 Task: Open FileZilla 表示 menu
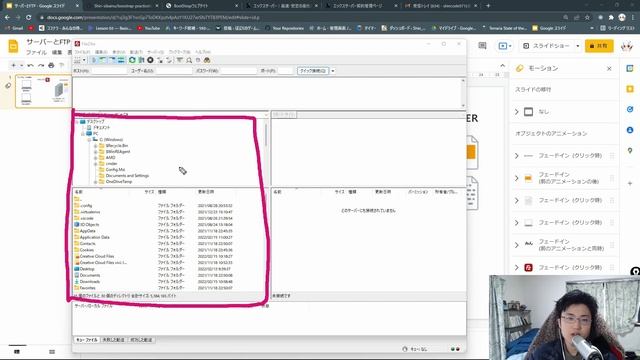(x=119, y=52)
